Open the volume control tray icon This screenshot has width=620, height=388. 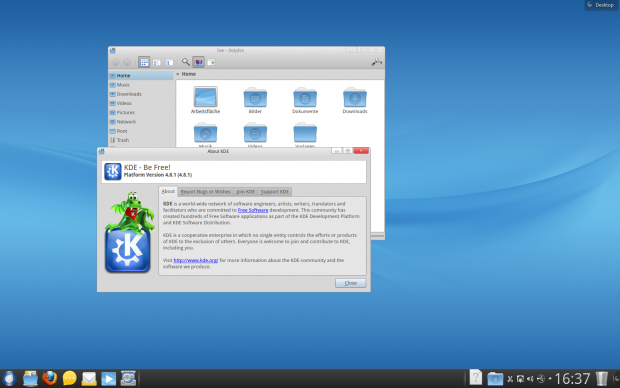click(530, 379)
